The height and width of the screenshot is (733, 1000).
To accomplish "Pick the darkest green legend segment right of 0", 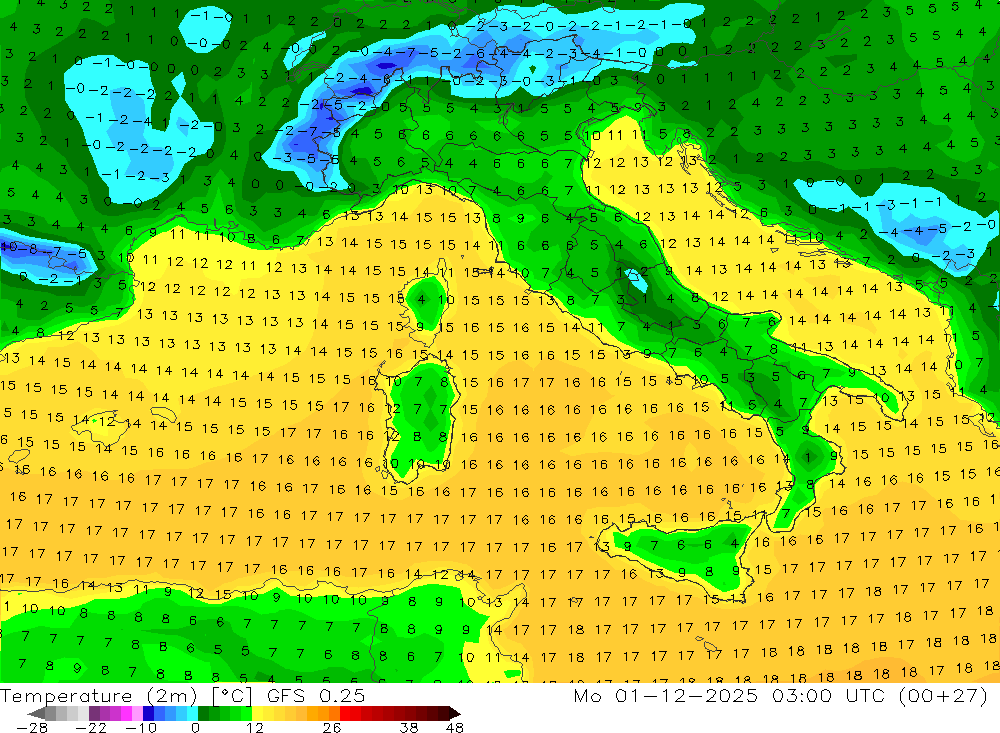I will point(203,713).
